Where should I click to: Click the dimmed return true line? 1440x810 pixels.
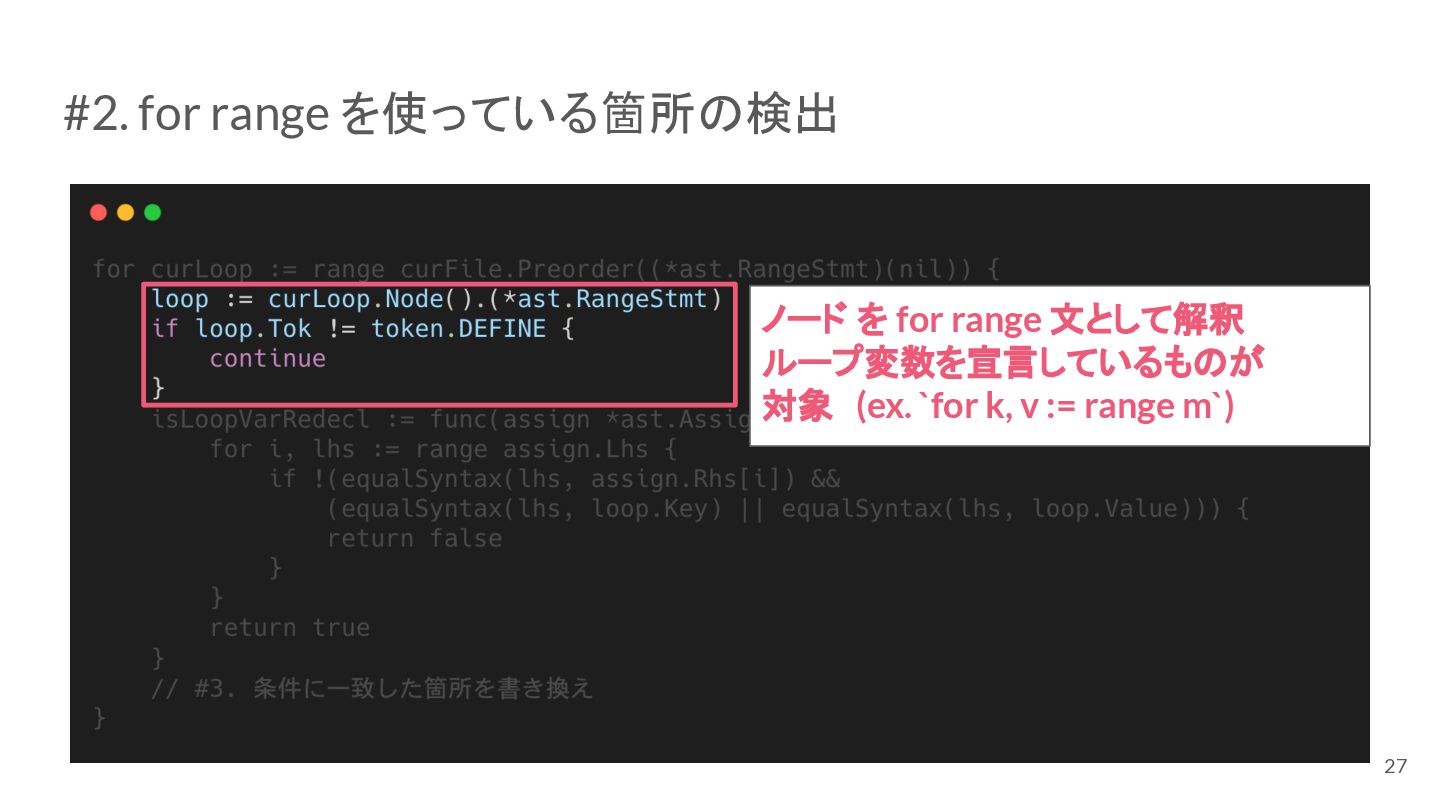289,628
